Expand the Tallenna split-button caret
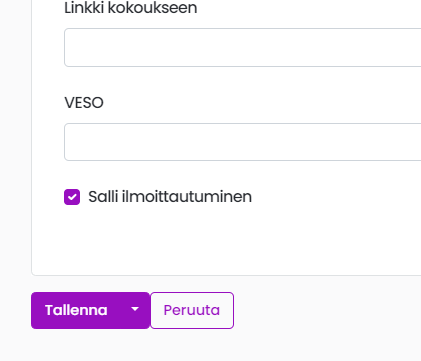Screen dimensions: 421x361 click(135, 310)
